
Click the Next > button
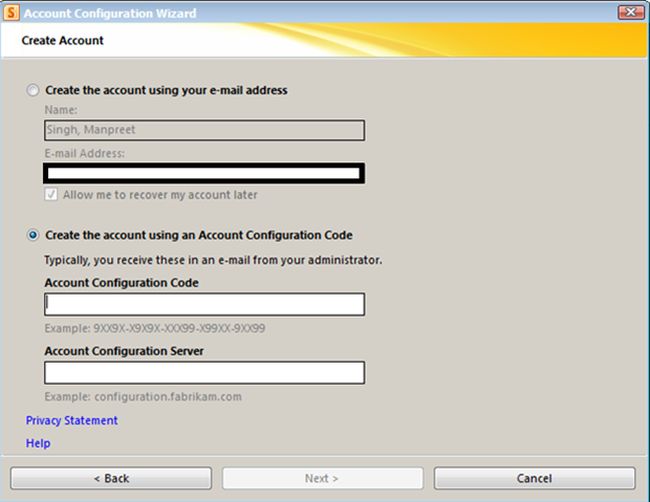323,478
